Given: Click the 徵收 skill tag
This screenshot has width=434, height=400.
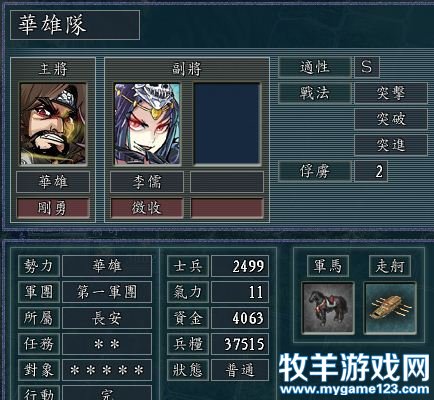Looking at the screenshot, I should pos(147,208).
